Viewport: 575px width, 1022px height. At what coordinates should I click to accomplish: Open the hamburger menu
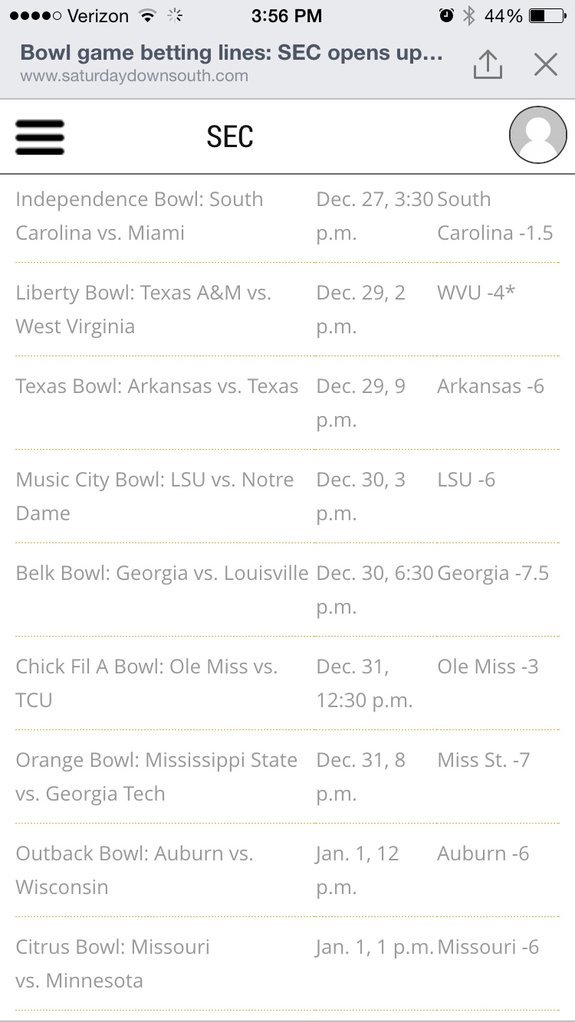click(40, 137)
